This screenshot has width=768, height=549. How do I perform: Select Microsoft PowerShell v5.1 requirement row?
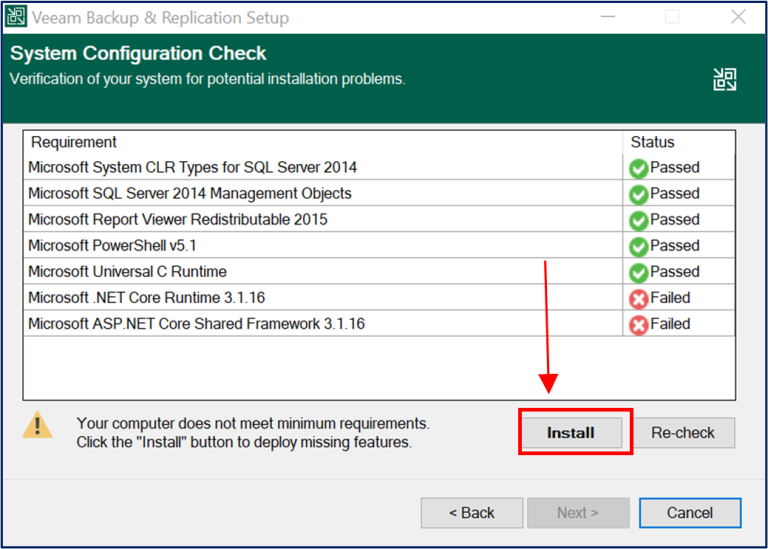coord(112,246)
